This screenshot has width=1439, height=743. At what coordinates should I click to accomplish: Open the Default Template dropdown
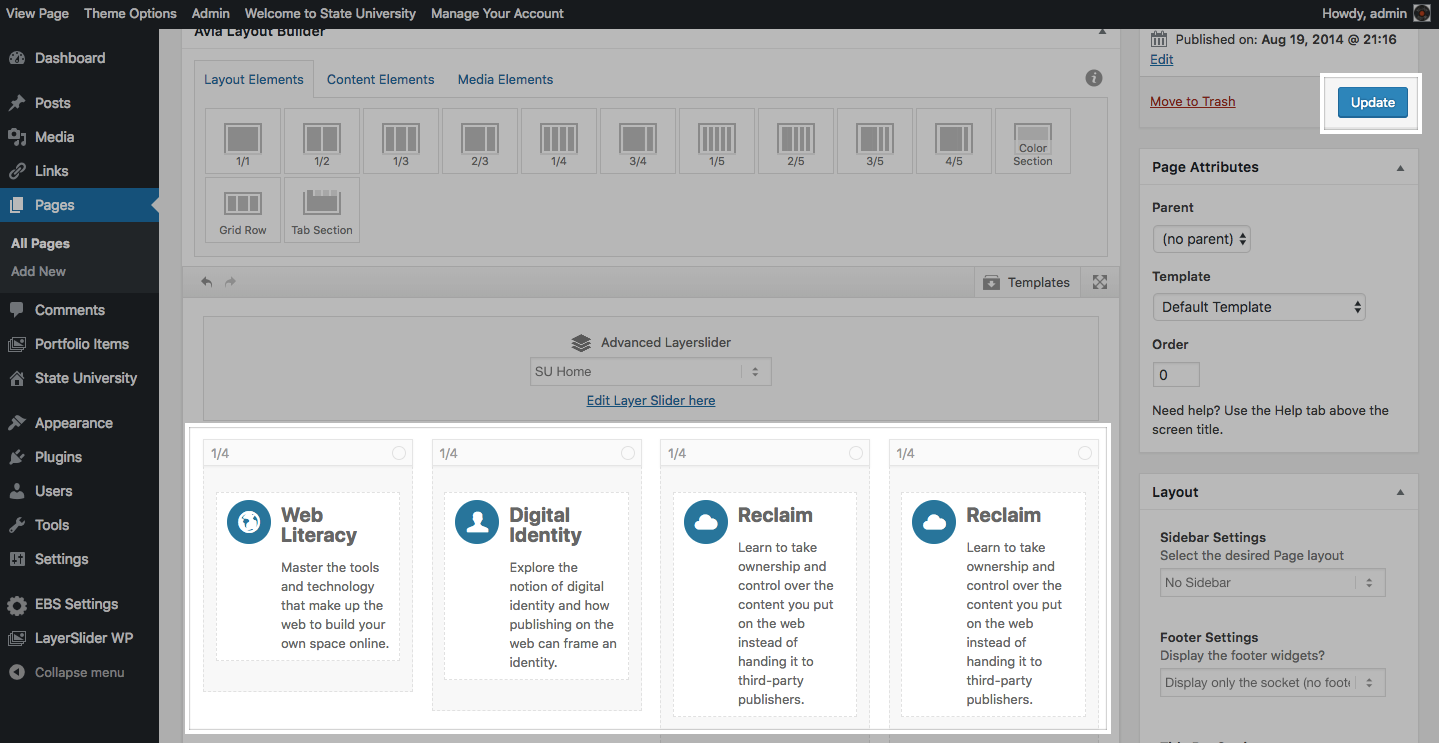tap(1259, 307)
